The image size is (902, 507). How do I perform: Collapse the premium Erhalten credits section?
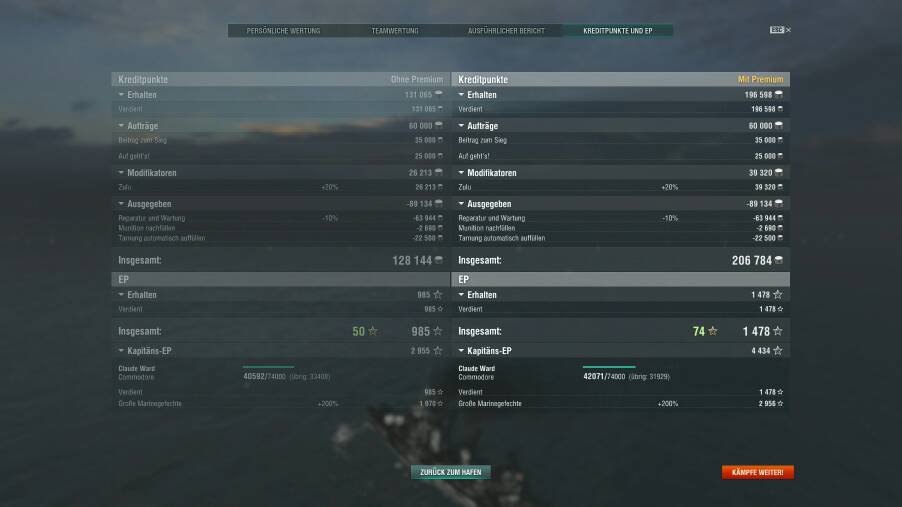(461, 94)
